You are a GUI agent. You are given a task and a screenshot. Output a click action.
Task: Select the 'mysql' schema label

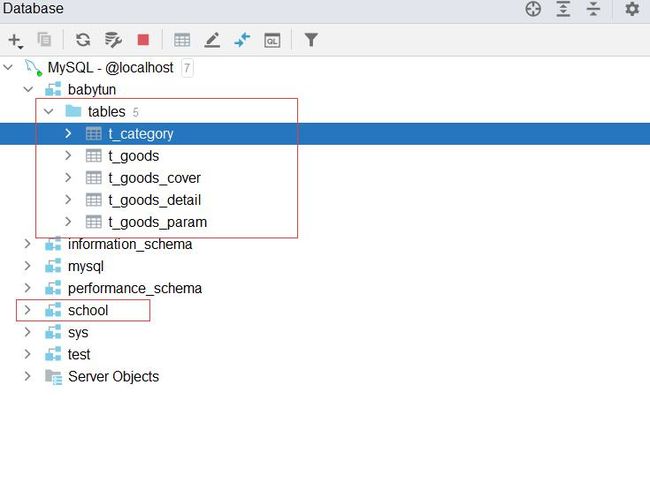[x=86, y=267]
